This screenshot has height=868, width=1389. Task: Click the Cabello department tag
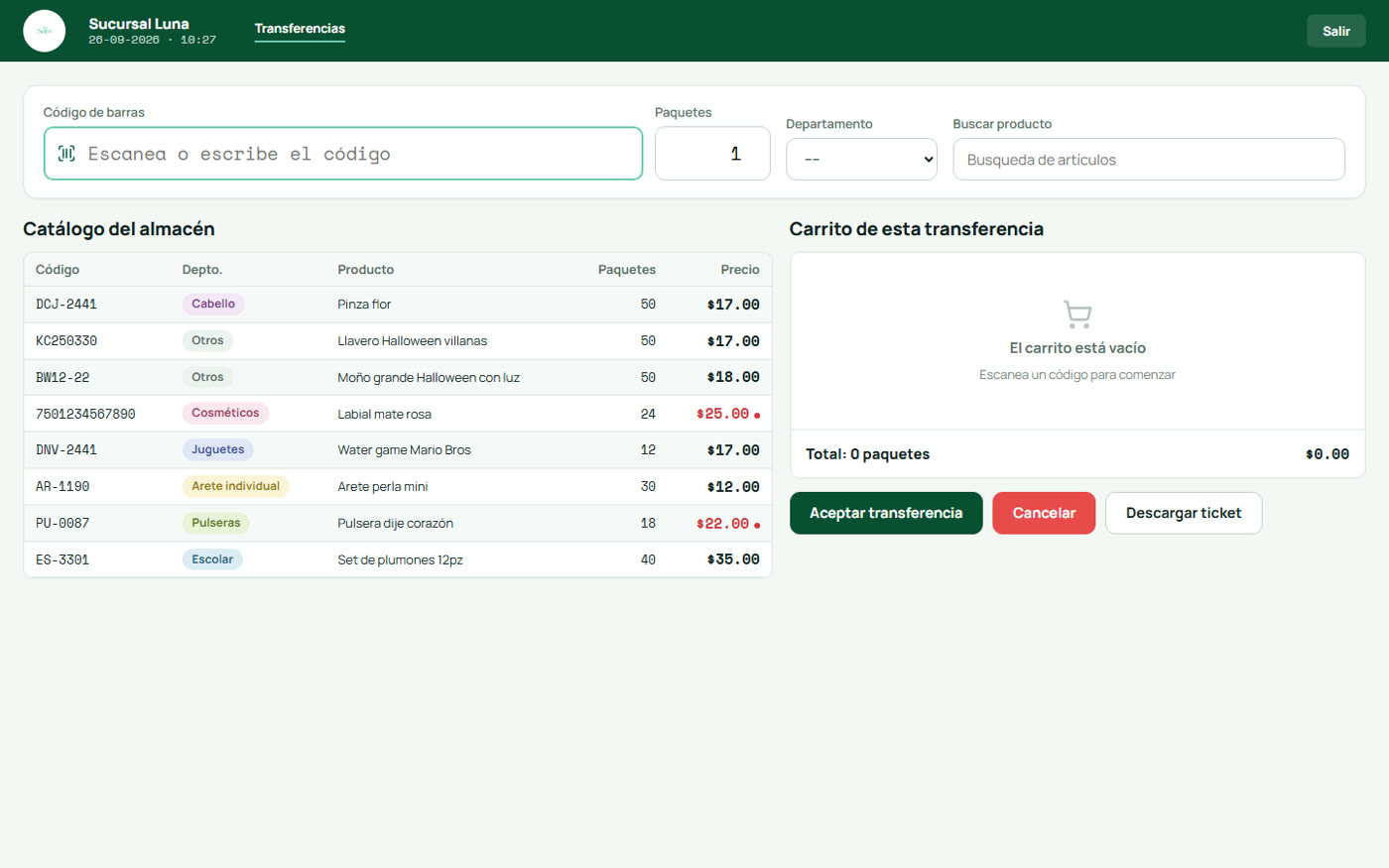[213, 304]
